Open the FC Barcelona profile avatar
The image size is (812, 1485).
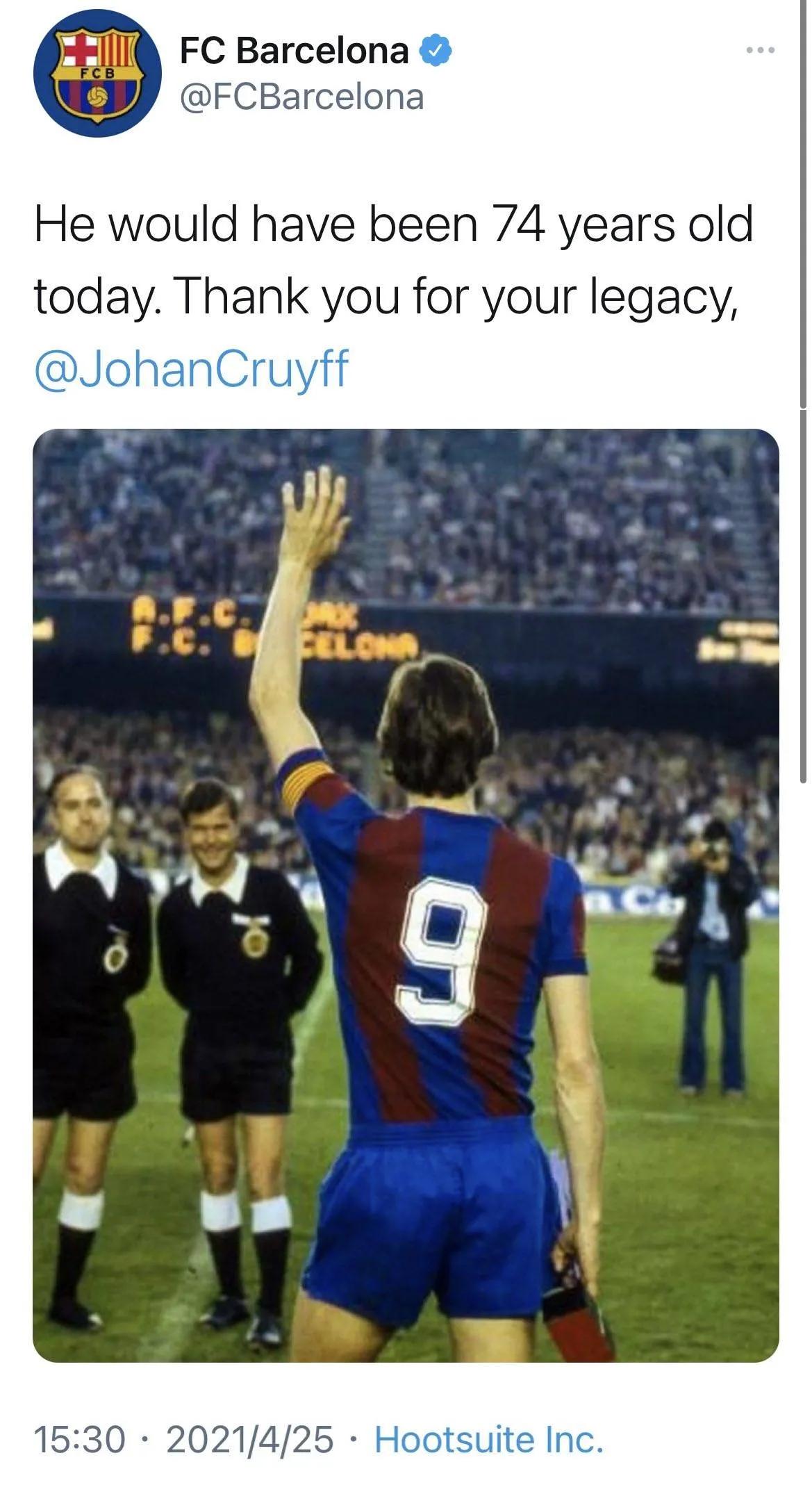pyautogui.click(x=97, y=73)
